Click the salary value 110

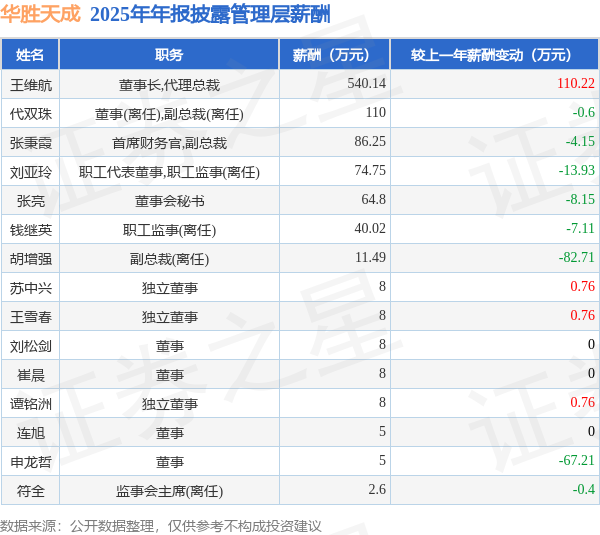375,113
